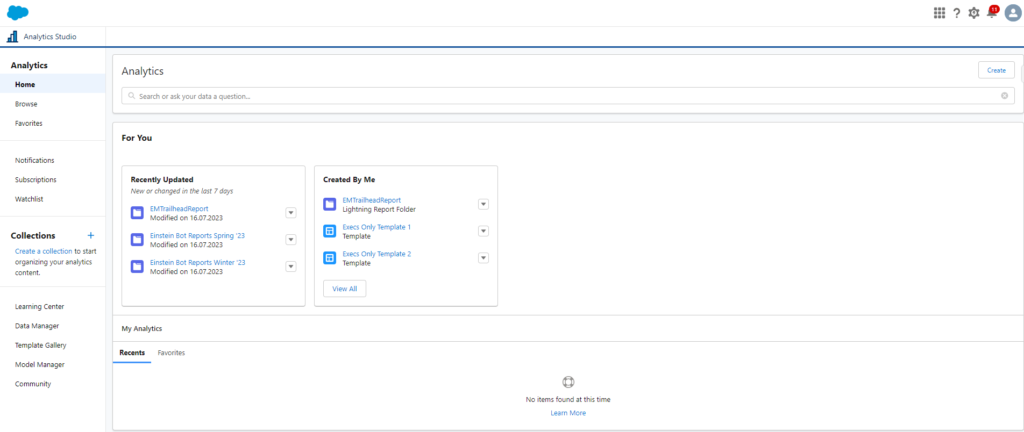This screenshot has width=1024, height=432.
Task: Open the user profile avatar
Action: pyautogui.click(x=1012, y=13)
